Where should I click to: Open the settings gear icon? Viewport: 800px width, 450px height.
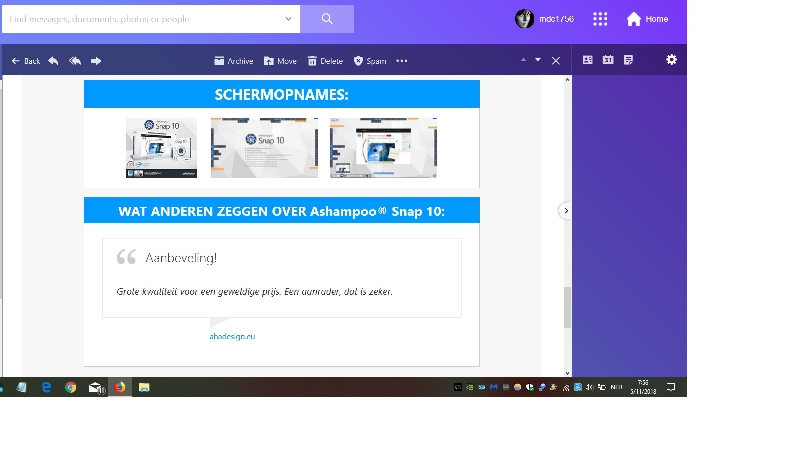[671, 60]
